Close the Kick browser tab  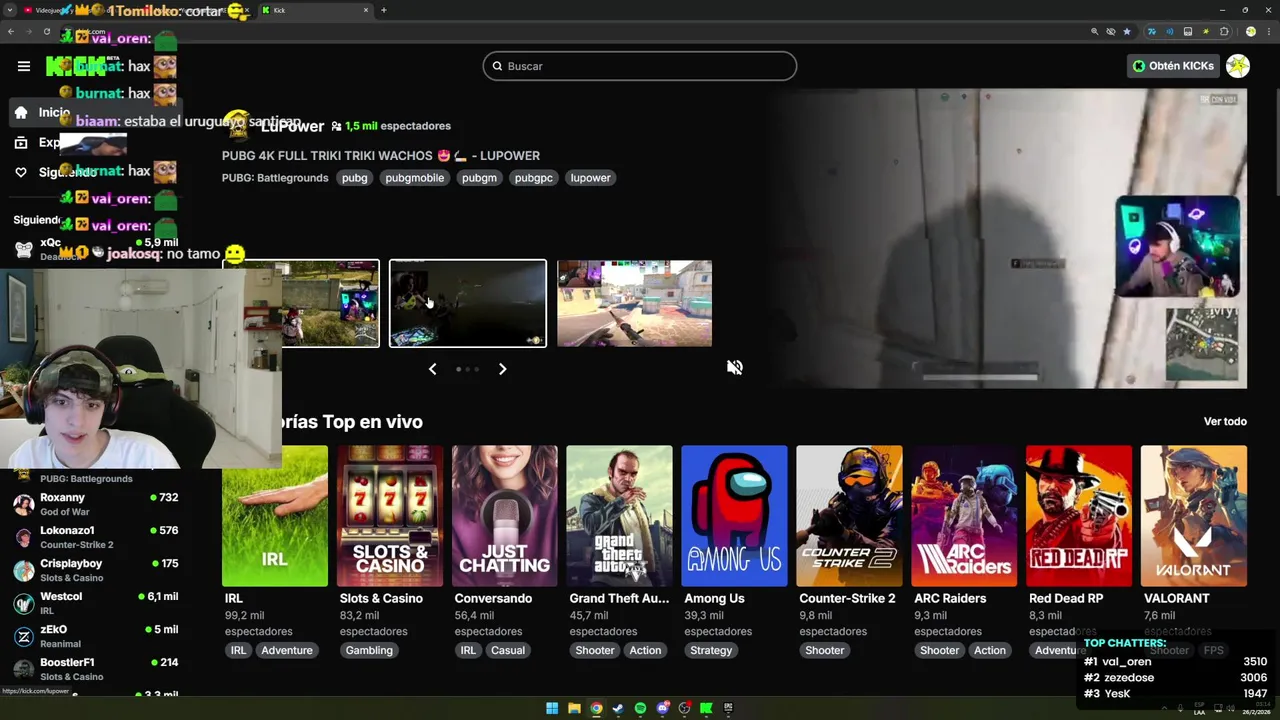click(x=366, y=10)
